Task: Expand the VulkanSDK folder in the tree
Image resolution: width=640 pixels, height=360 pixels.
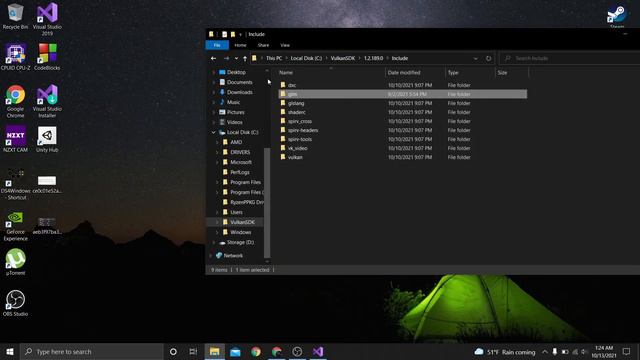Action: tap(217, 222)
